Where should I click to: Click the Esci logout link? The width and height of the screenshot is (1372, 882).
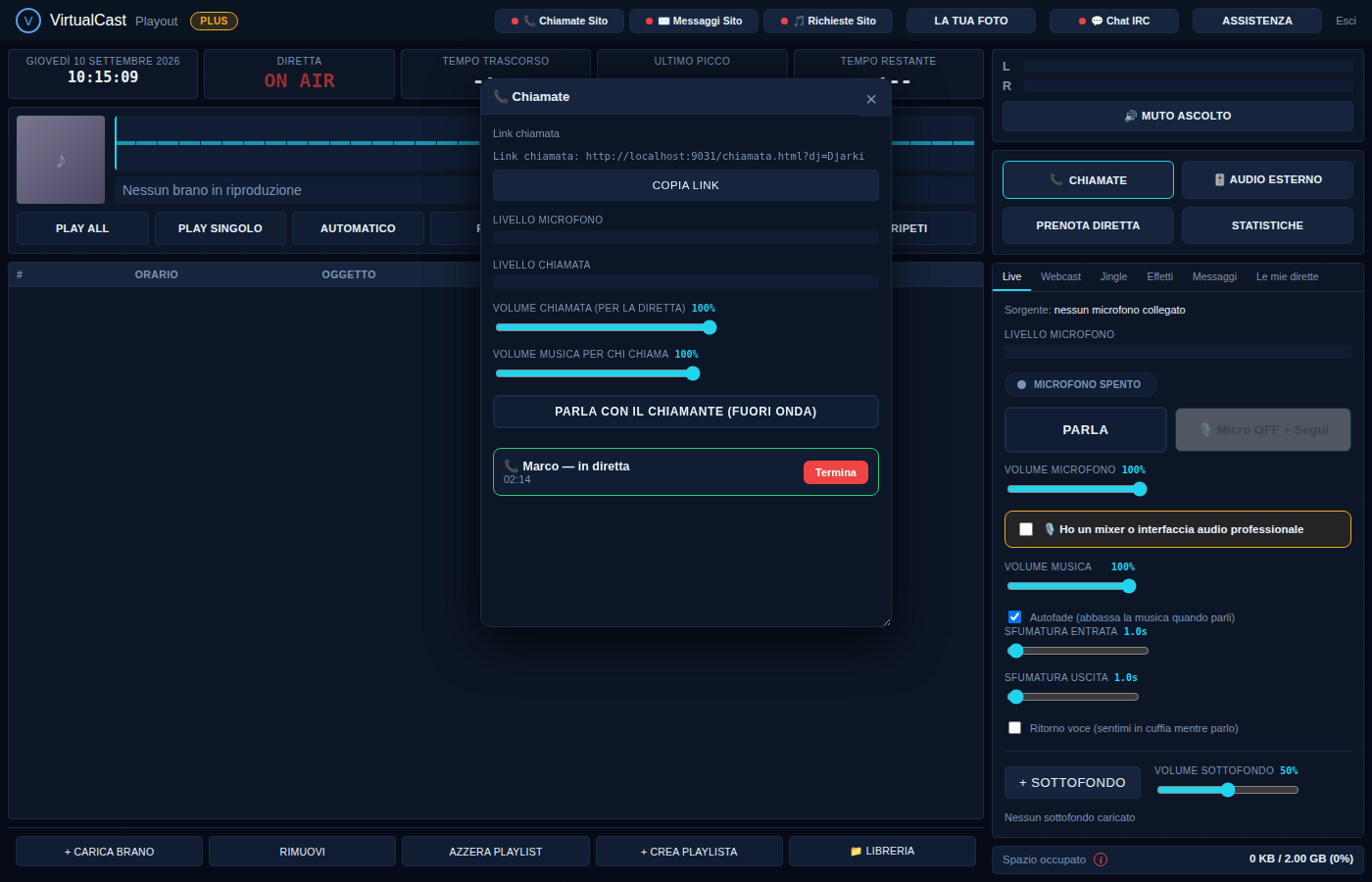1346,21
